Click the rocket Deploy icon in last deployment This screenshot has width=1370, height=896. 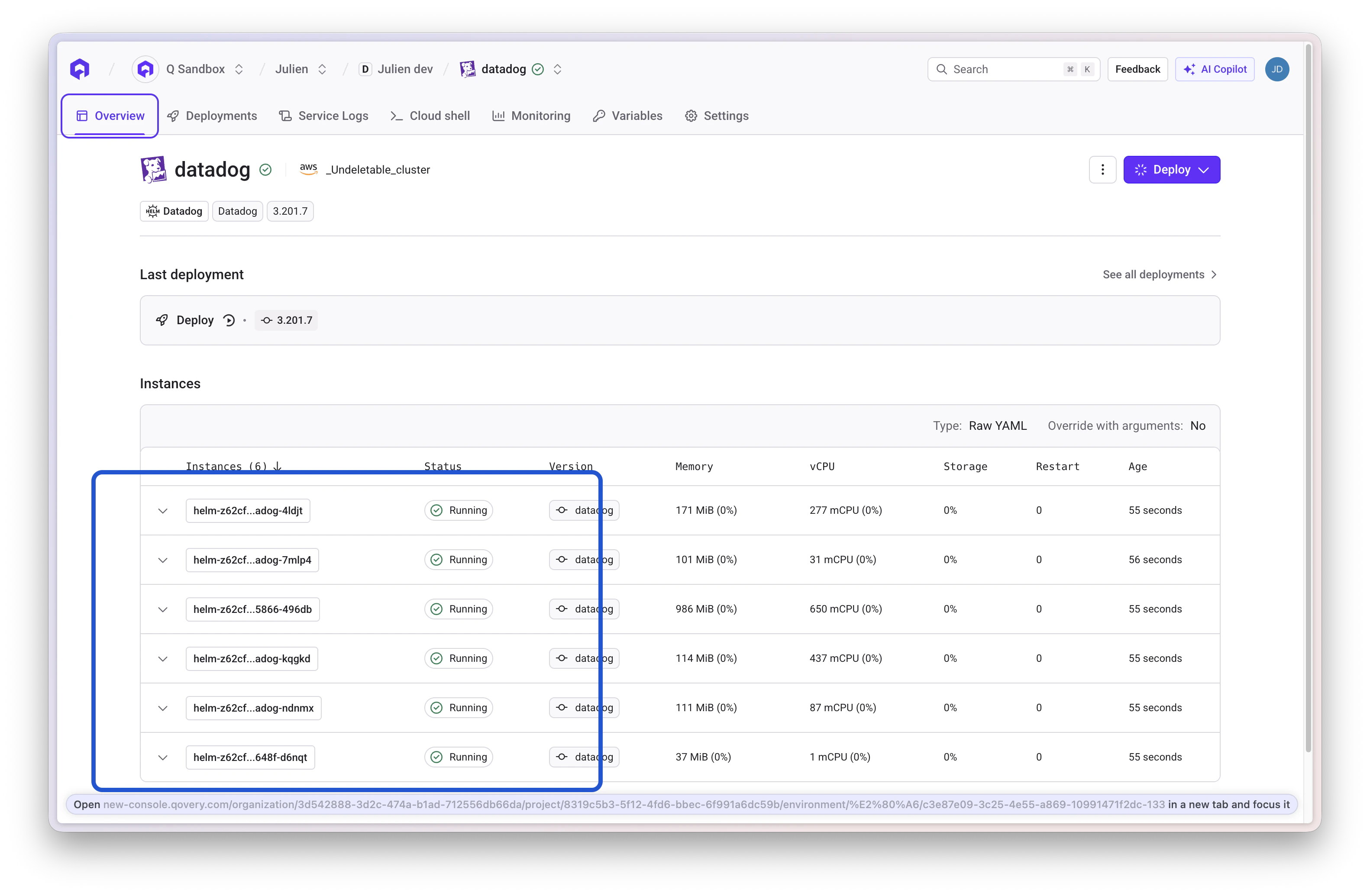point(162,320)
